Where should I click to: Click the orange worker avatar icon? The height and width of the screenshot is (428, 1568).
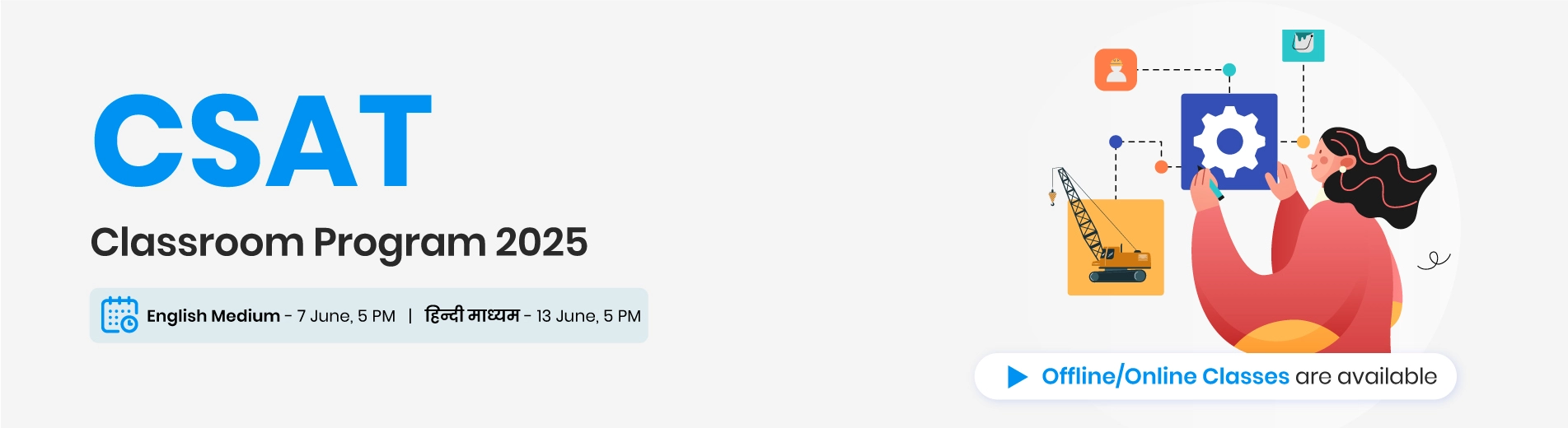[x=1116, y=70]
